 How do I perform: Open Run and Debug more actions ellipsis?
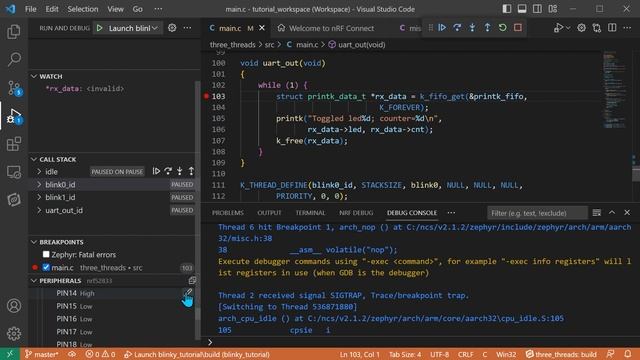tap(187, 28)
